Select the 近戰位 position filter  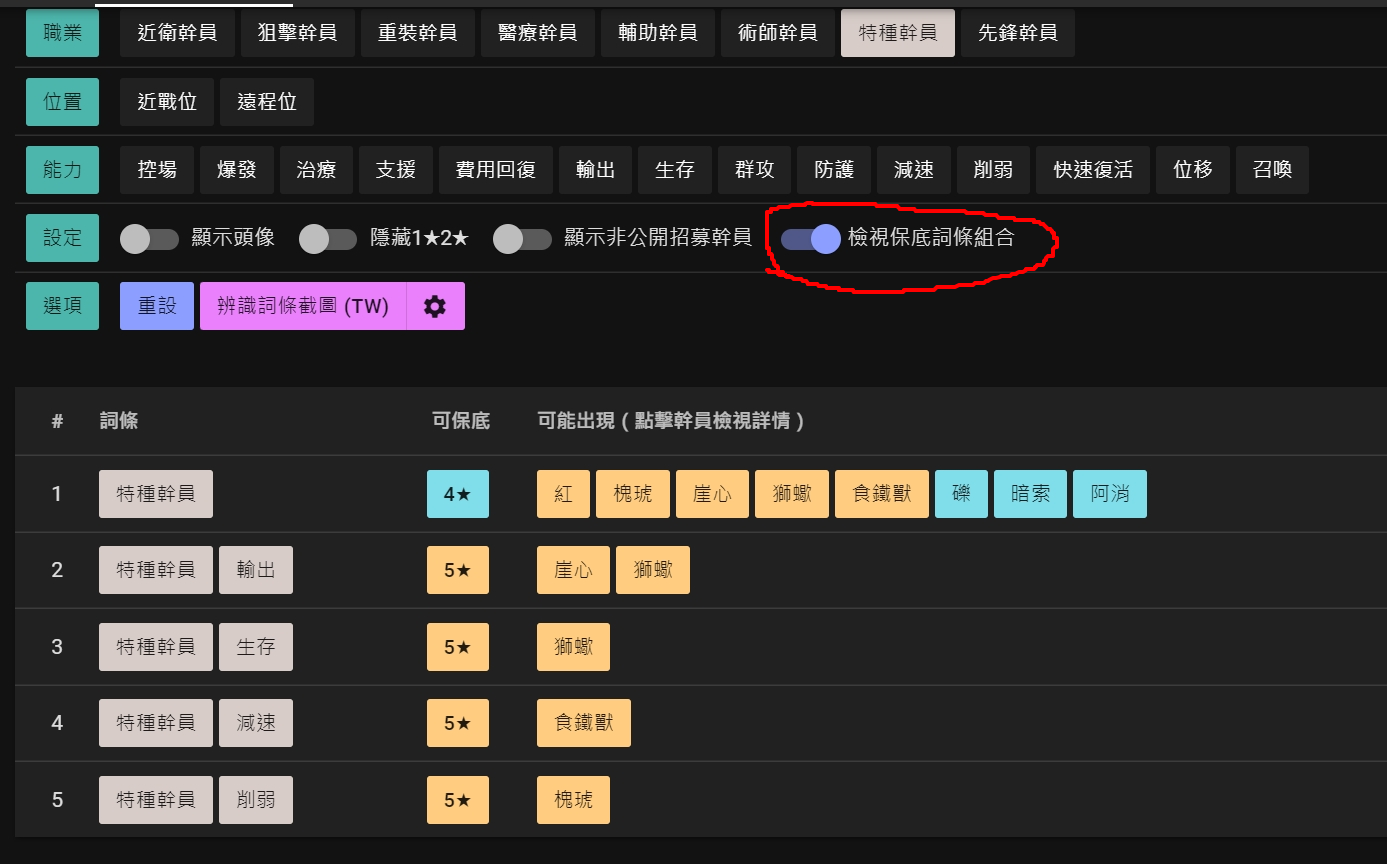coord(166,101)
